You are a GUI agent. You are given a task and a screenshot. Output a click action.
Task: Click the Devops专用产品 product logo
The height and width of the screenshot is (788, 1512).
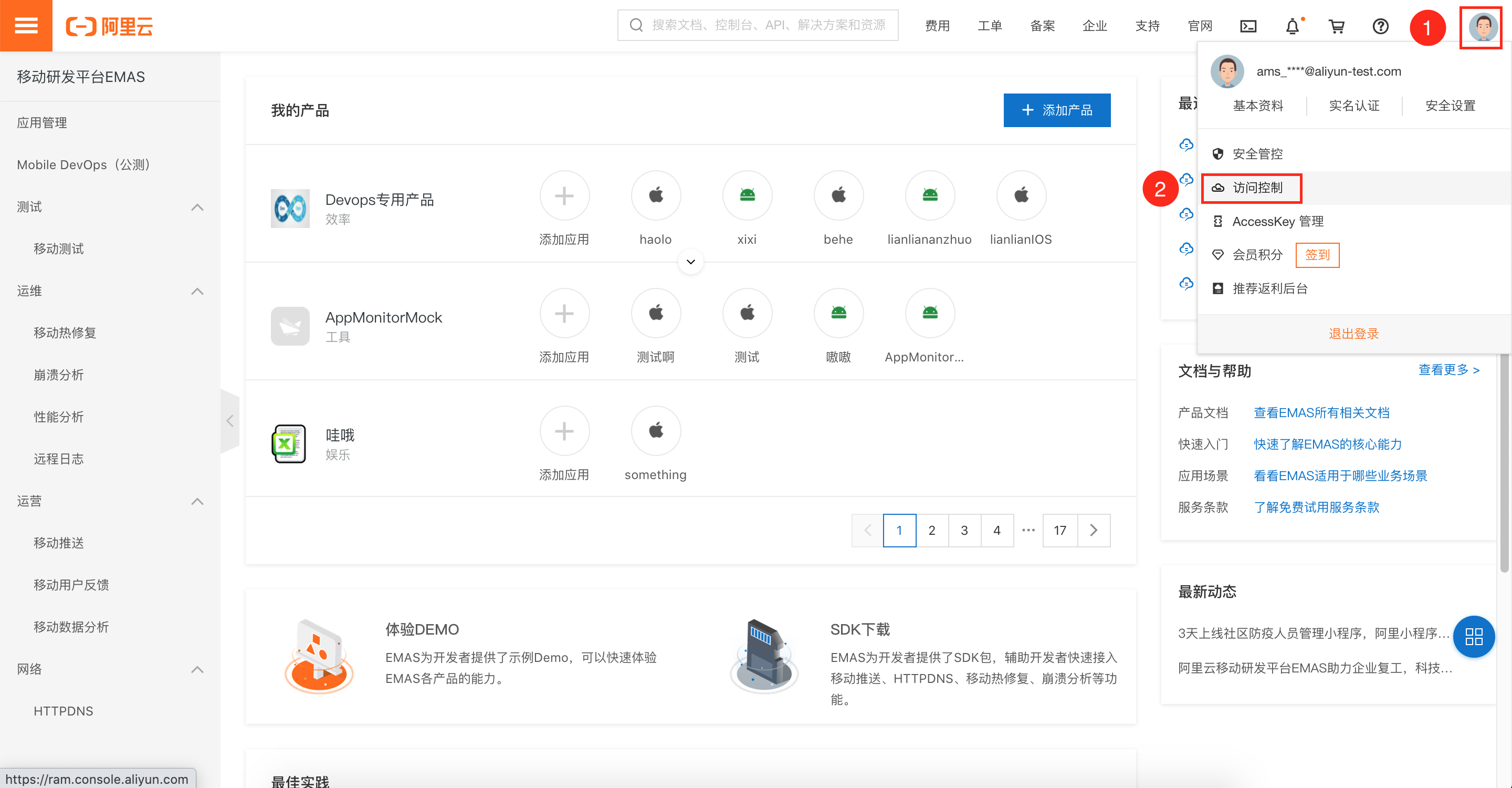290,208
